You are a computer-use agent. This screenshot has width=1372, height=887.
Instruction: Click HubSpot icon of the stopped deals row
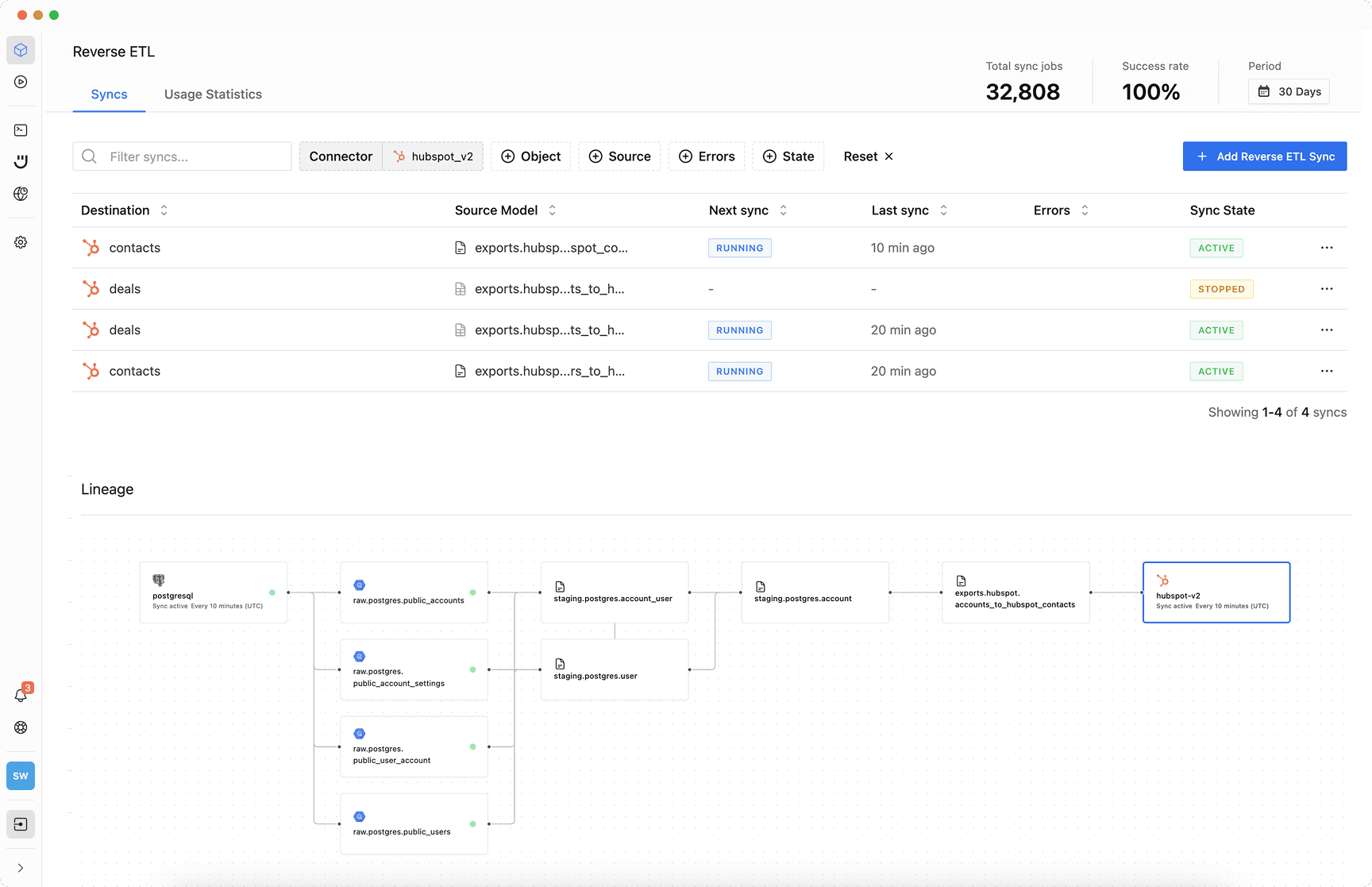click(x=91, y=289)
